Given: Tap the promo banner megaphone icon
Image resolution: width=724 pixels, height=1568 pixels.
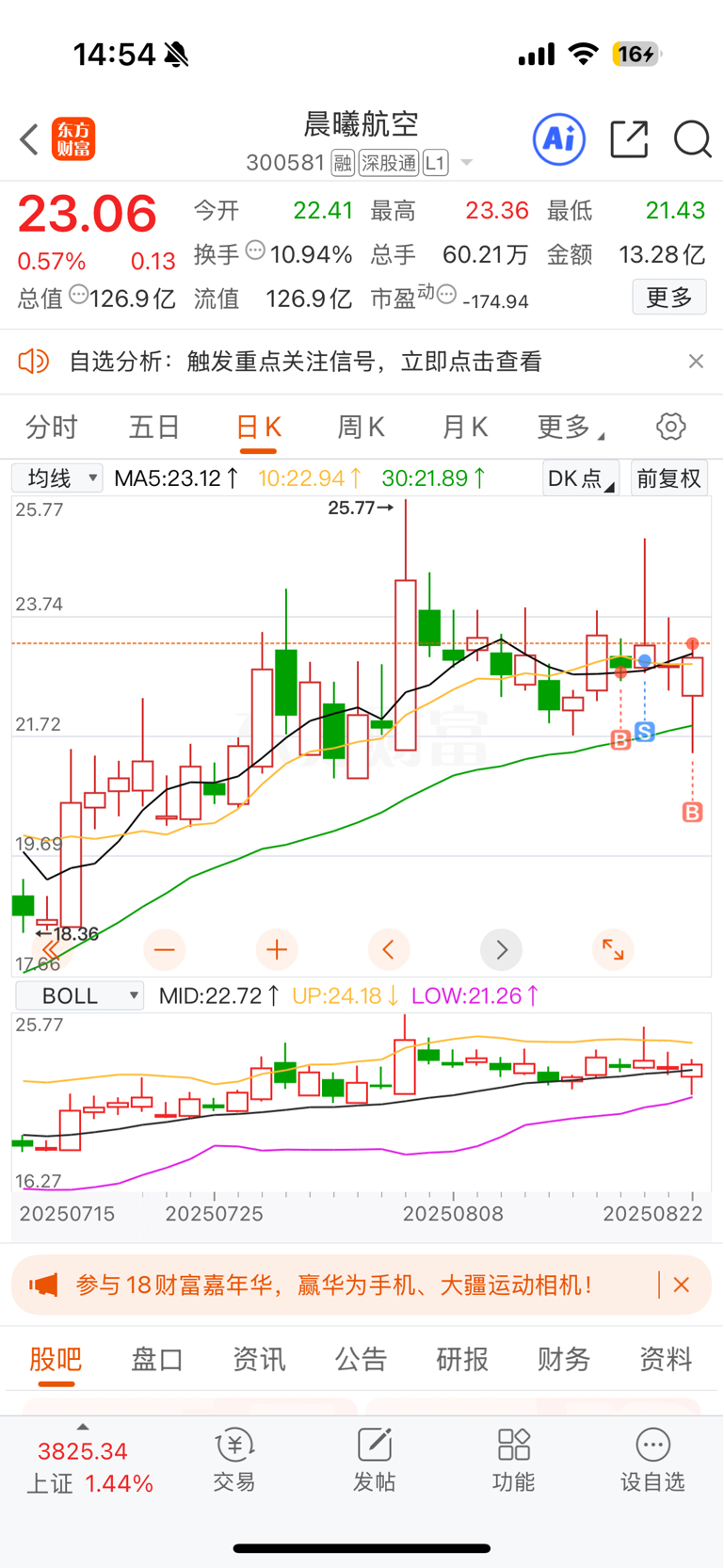Looking at the screenshot, I should 43,1285.
